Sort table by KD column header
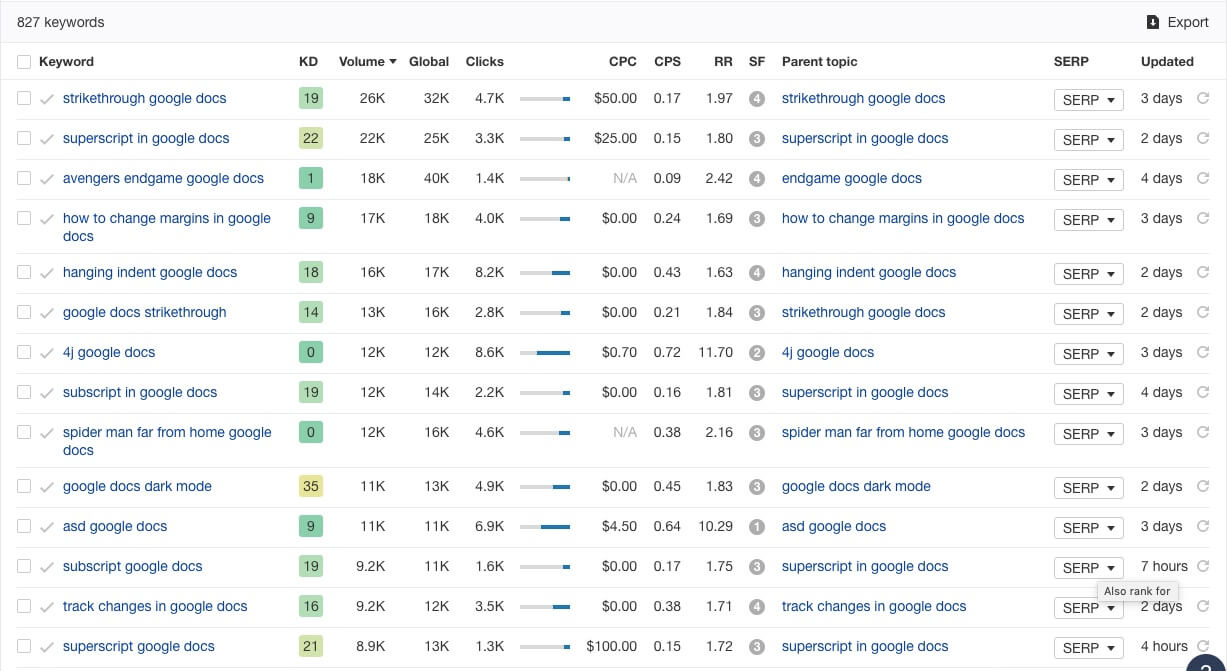Image resolution: width=1227 pixels, height=671 pixels. pos(308,62)
